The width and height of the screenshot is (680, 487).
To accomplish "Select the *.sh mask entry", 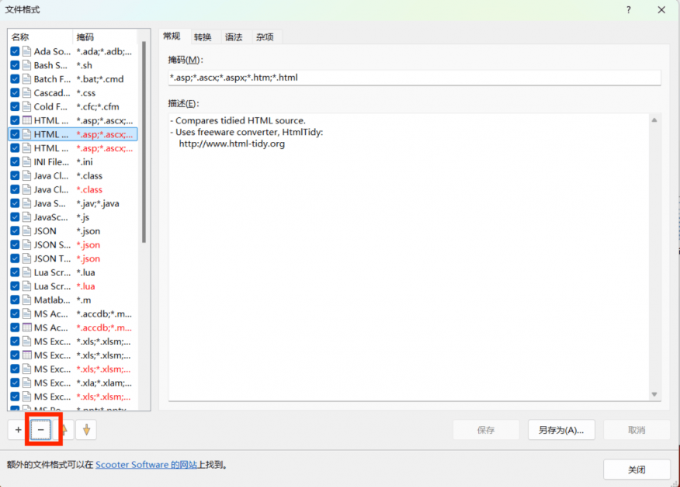I will 85,65.
